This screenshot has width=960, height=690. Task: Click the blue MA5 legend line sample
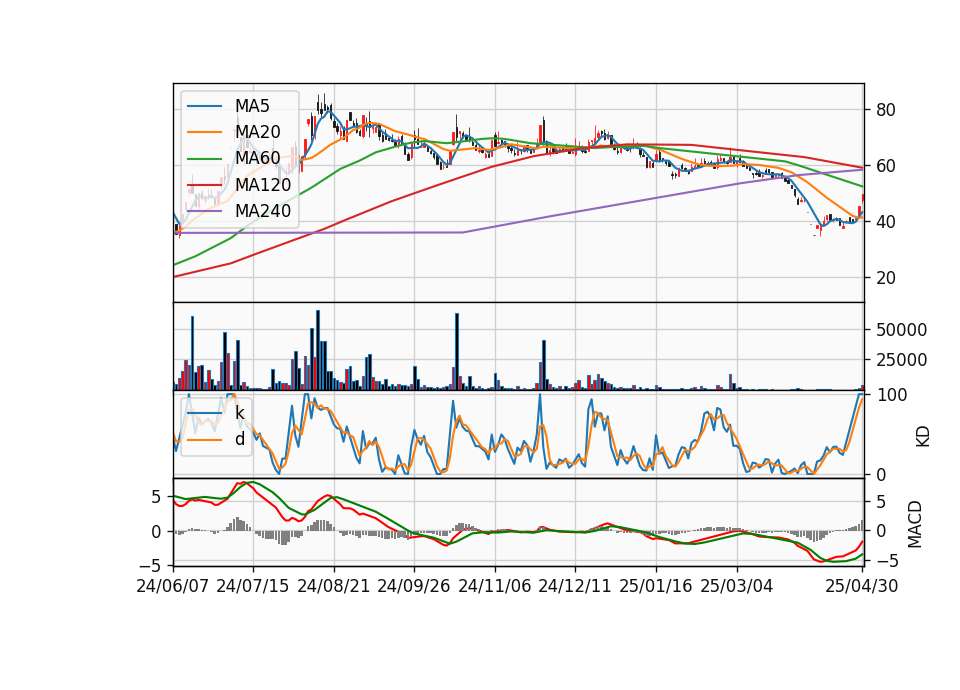[204, 107]
